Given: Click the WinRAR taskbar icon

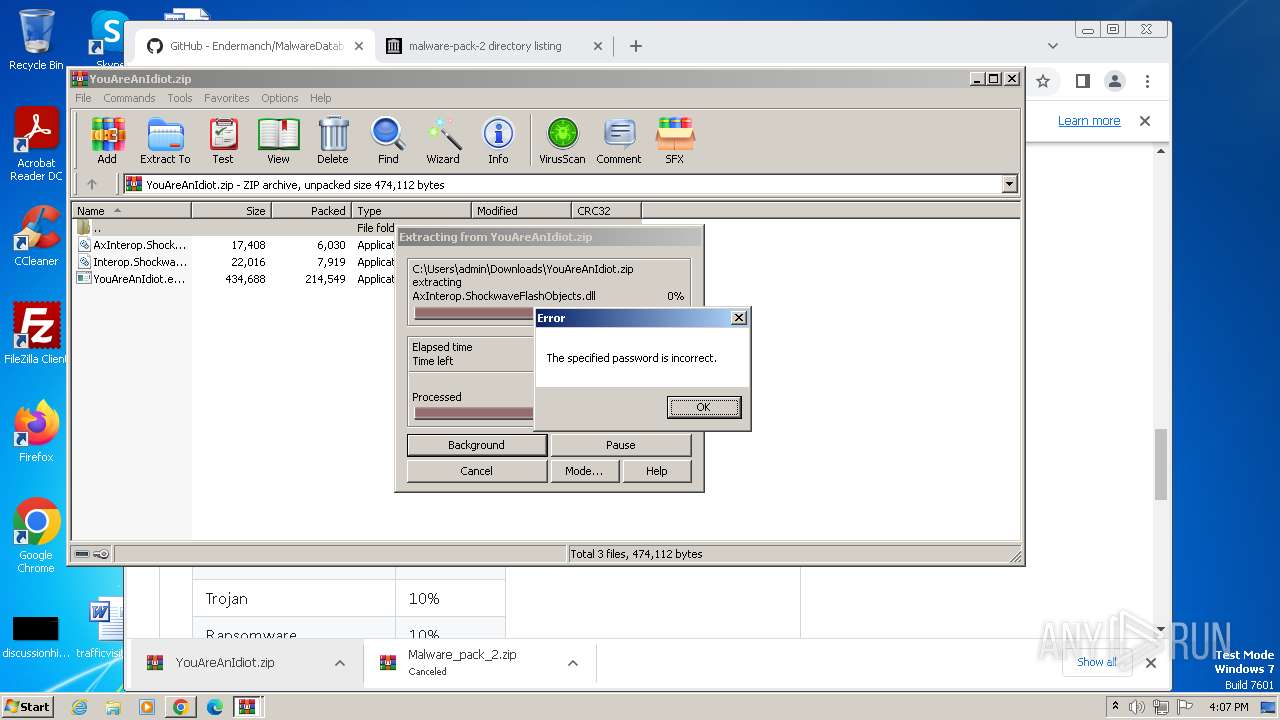Looking at the screenshot, I should click(247, 707).
